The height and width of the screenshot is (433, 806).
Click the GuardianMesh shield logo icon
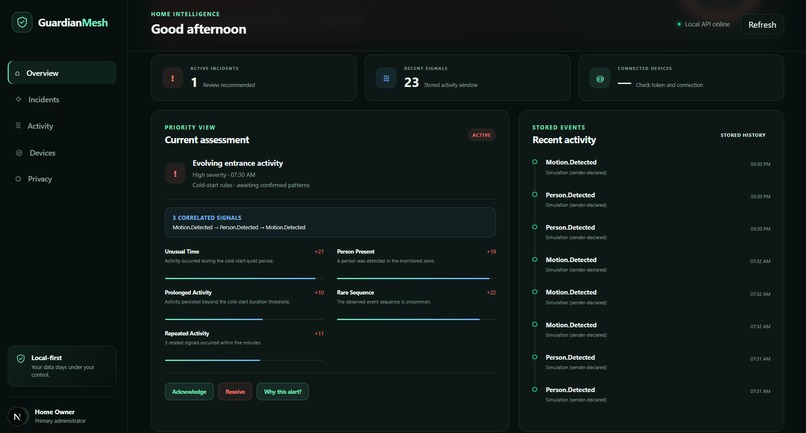tap(22, 23)
